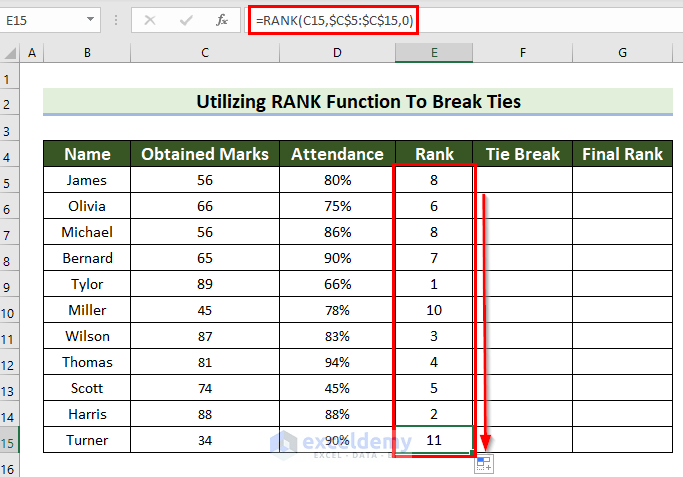Select row 4 header
Viewport: 683px width, 477px height.
click(10, 154)
